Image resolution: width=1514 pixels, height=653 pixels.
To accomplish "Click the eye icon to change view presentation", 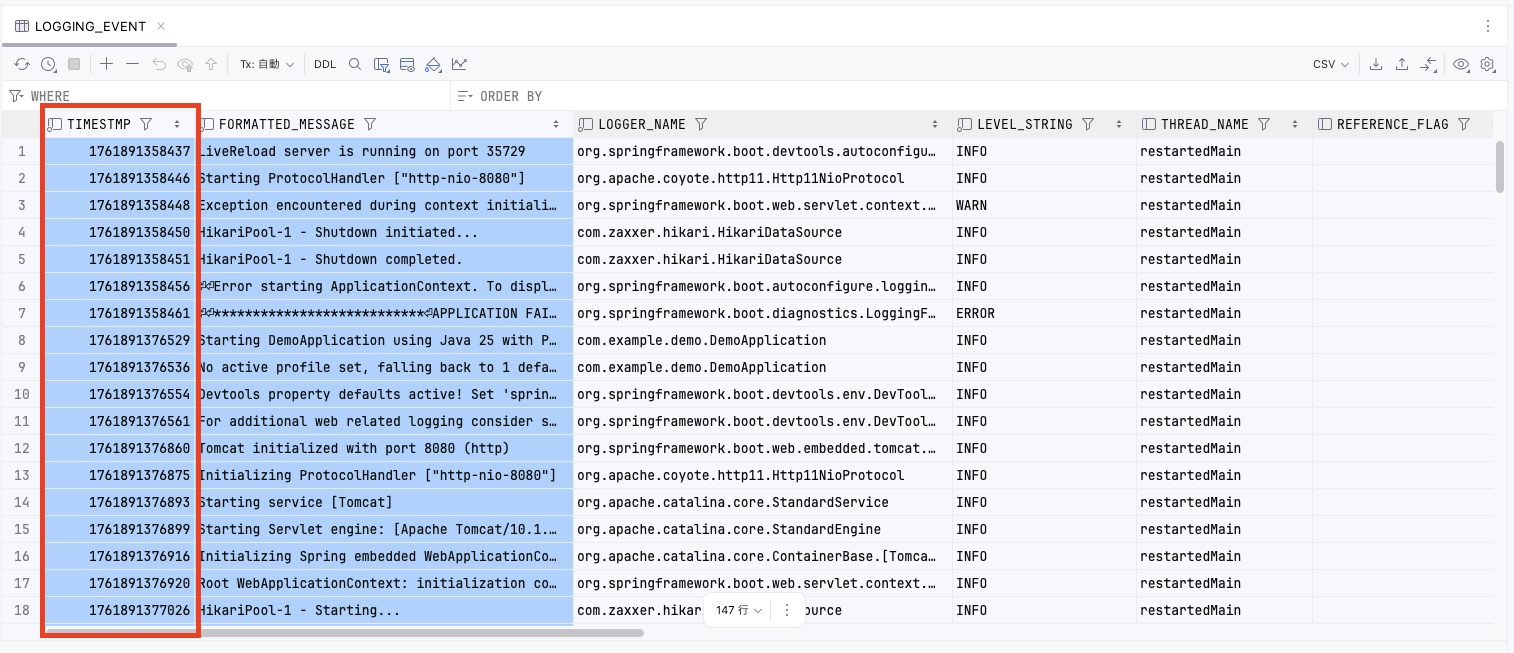I will pyautogui.click(x=1460, y=63).
